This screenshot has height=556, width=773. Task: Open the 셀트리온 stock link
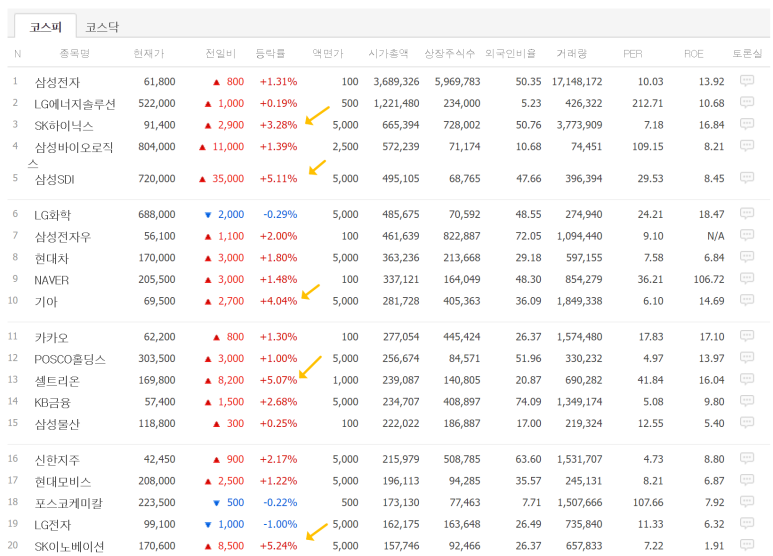57,381
